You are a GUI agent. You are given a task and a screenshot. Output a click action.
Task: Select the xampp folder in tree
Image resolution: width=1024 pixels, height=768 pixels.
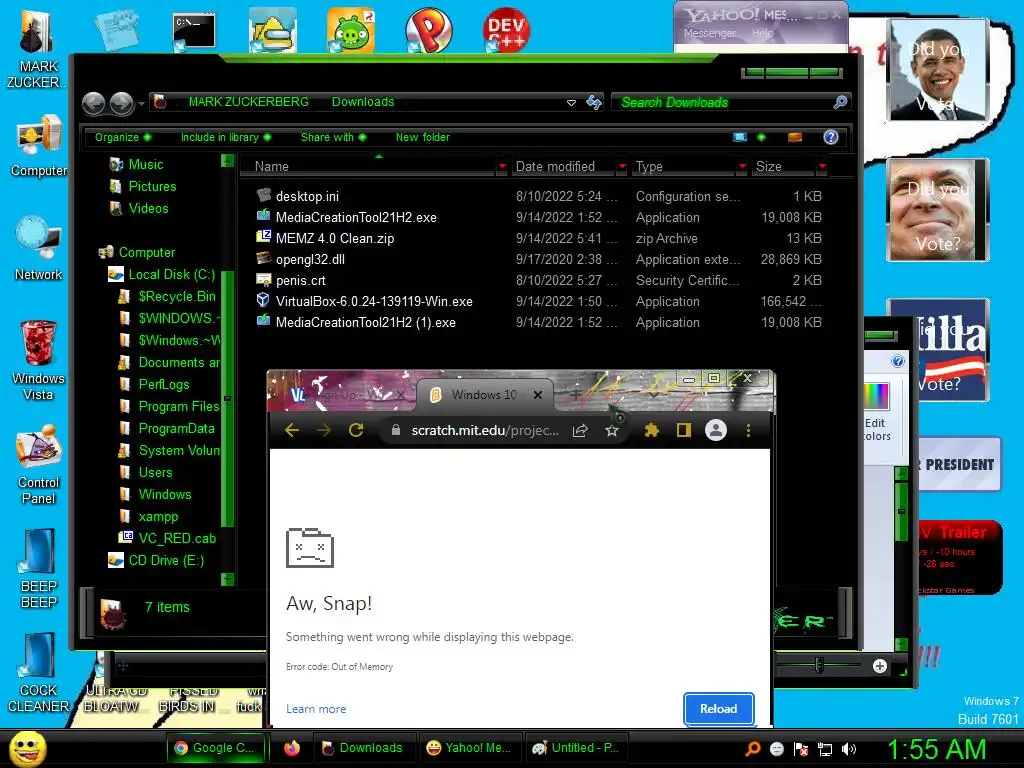tap(158, 517)
